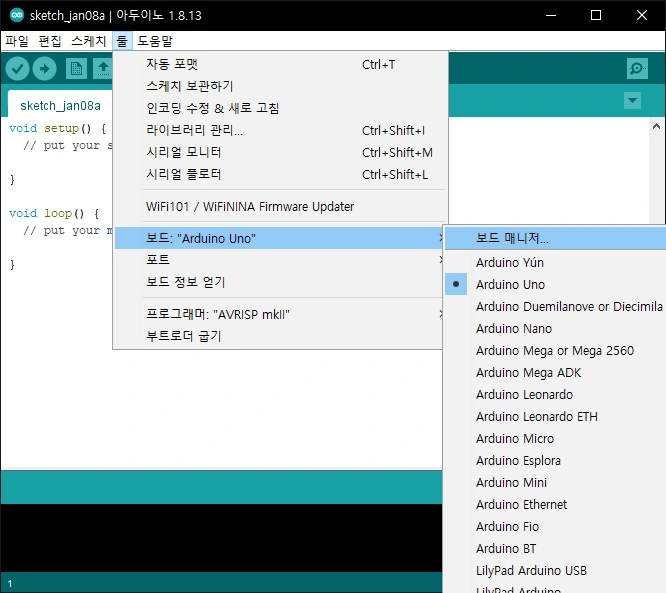Viewport: 666px width, 593px height.
Task: Select Arduino Mini board
Action: coord(555,483)
